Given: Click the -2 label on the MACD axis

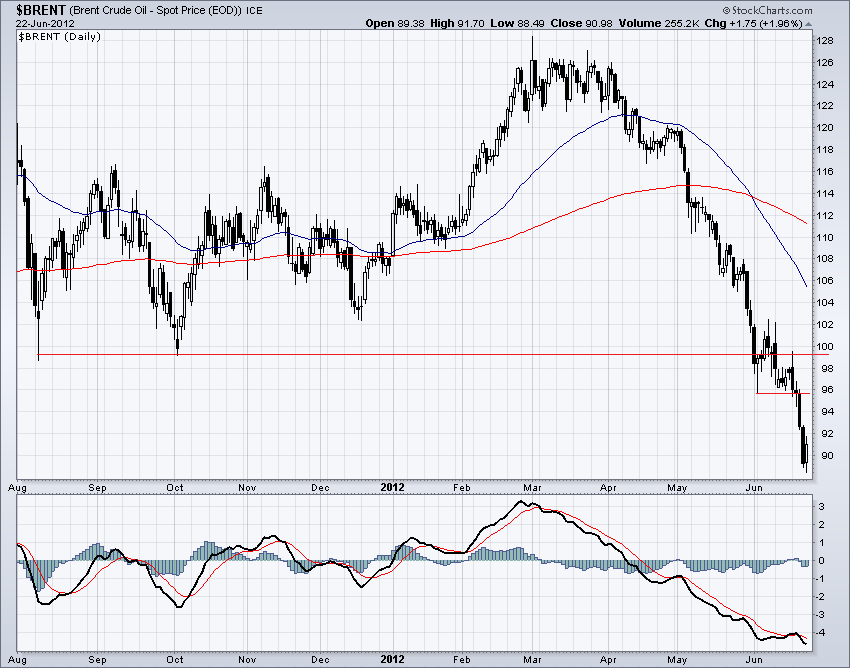Looking at the screenshot, I should 820,596.
